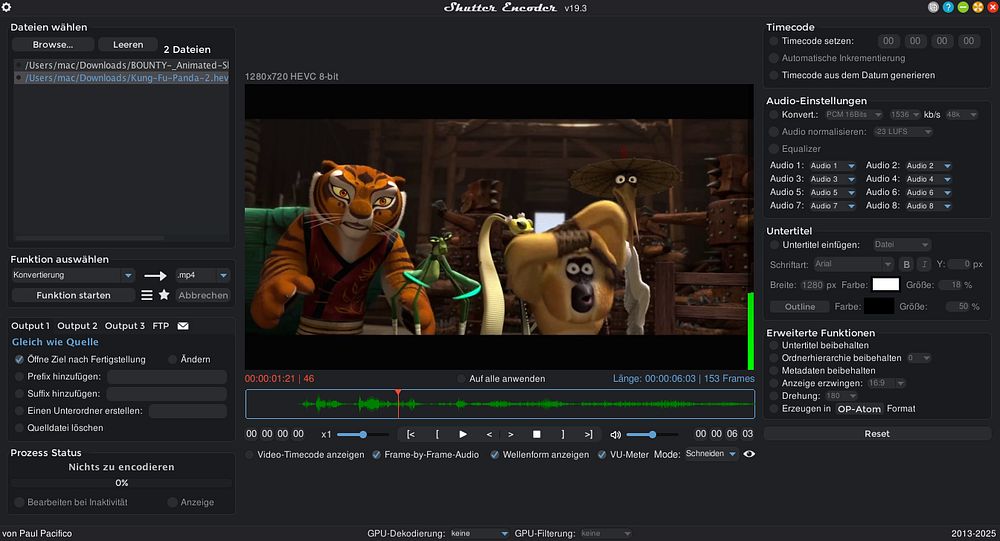The height and width of the screenshot is (541, 1000).
Task: Enable Audio normalisieren option
Action: (774, 131)
